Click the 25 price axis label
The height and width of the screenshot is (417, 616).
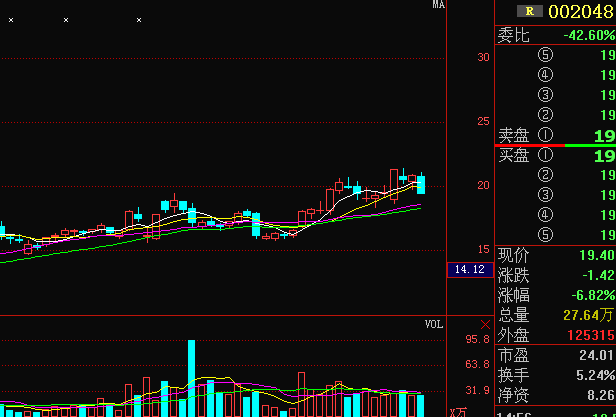click(x=484, y=121)
